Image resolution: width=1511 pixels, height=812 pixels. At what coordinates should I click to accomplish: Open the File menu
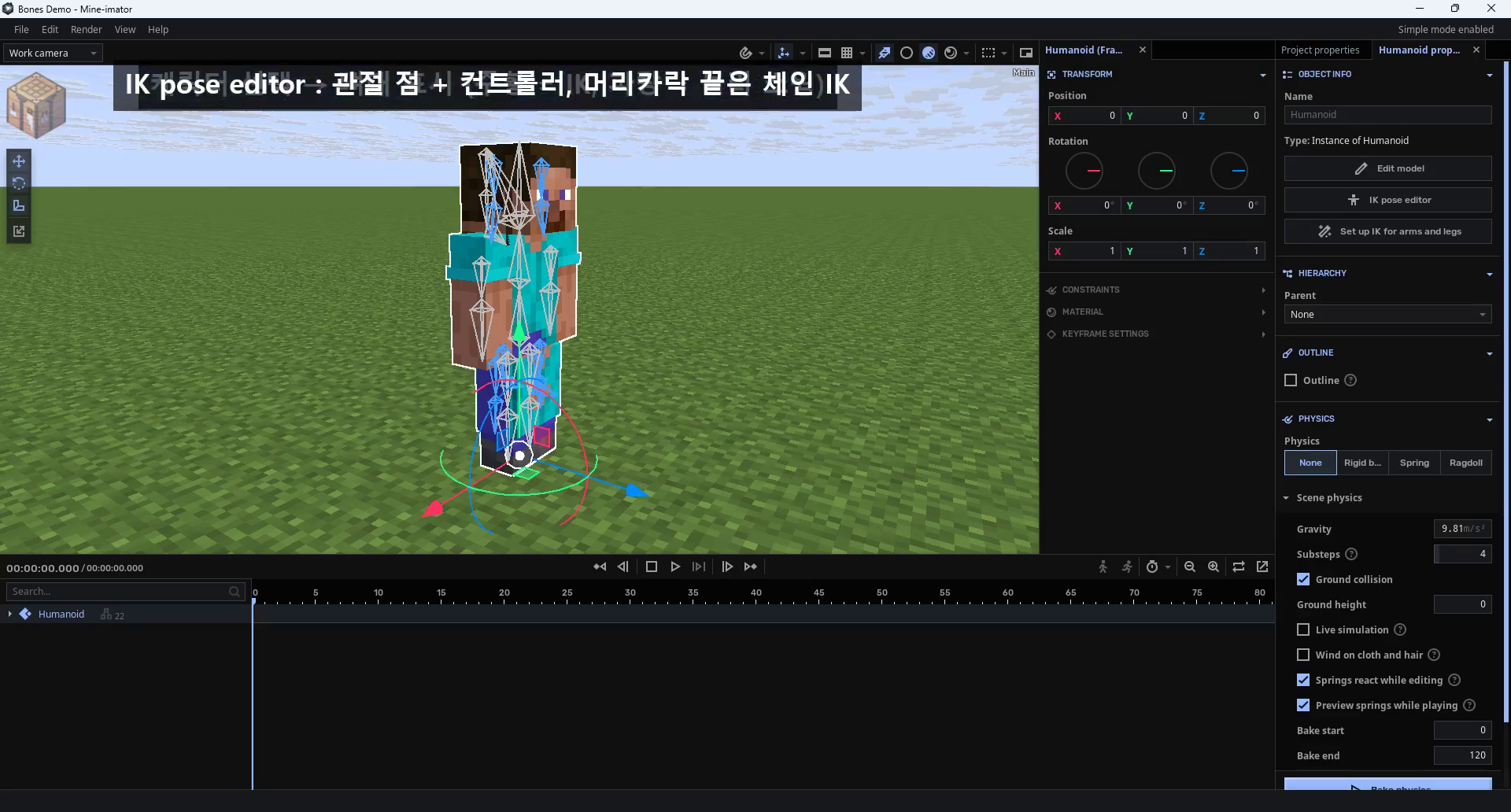21,29
